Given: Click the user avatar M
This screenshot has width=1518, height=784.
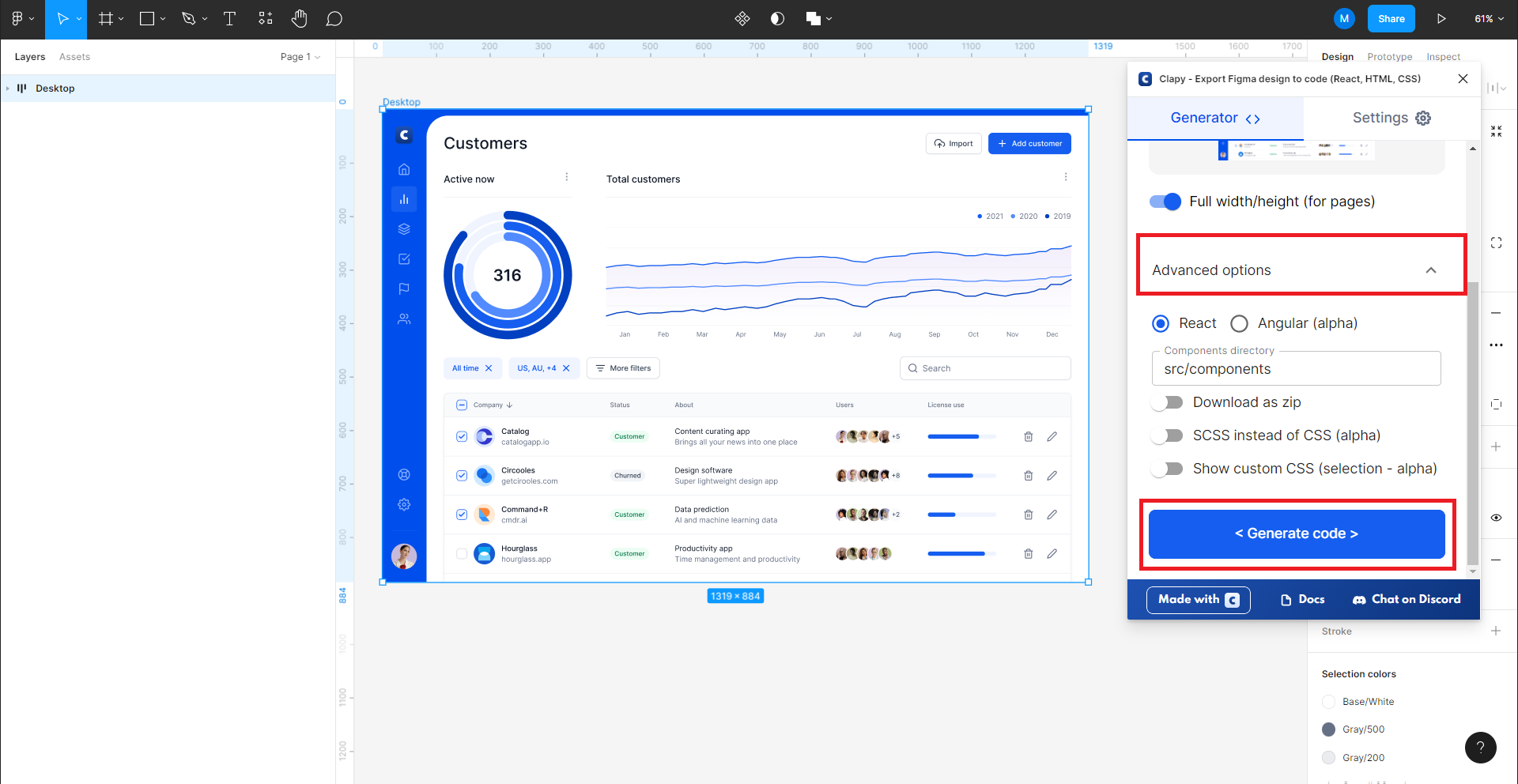Looking at the screenshot, I should [x=1344, y=18].
